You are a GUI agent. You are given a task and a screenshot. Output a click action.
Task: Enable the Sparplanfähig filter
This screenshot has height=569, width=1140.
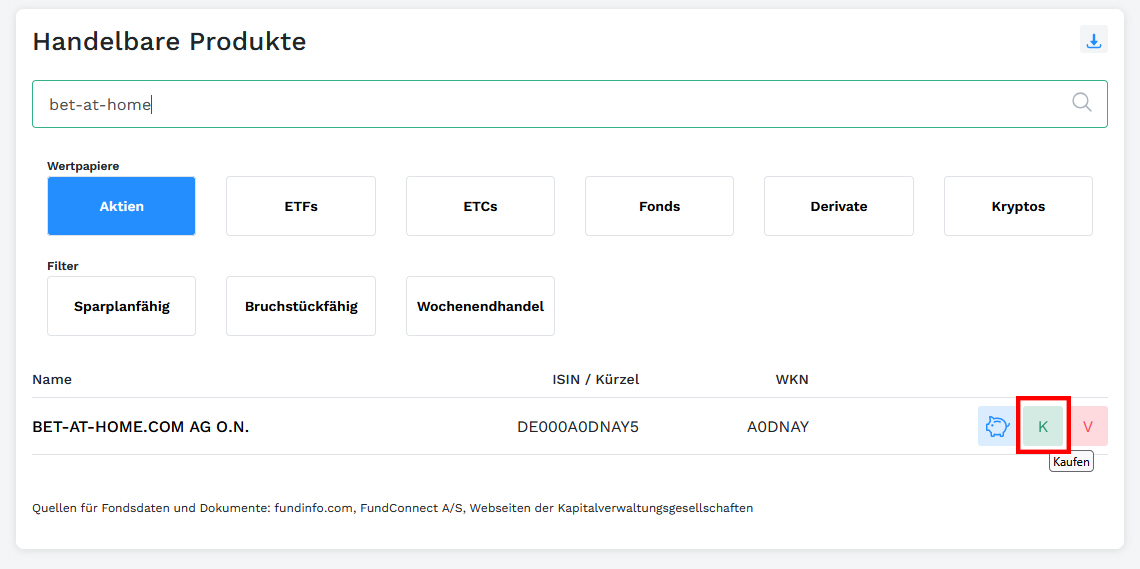121,306
